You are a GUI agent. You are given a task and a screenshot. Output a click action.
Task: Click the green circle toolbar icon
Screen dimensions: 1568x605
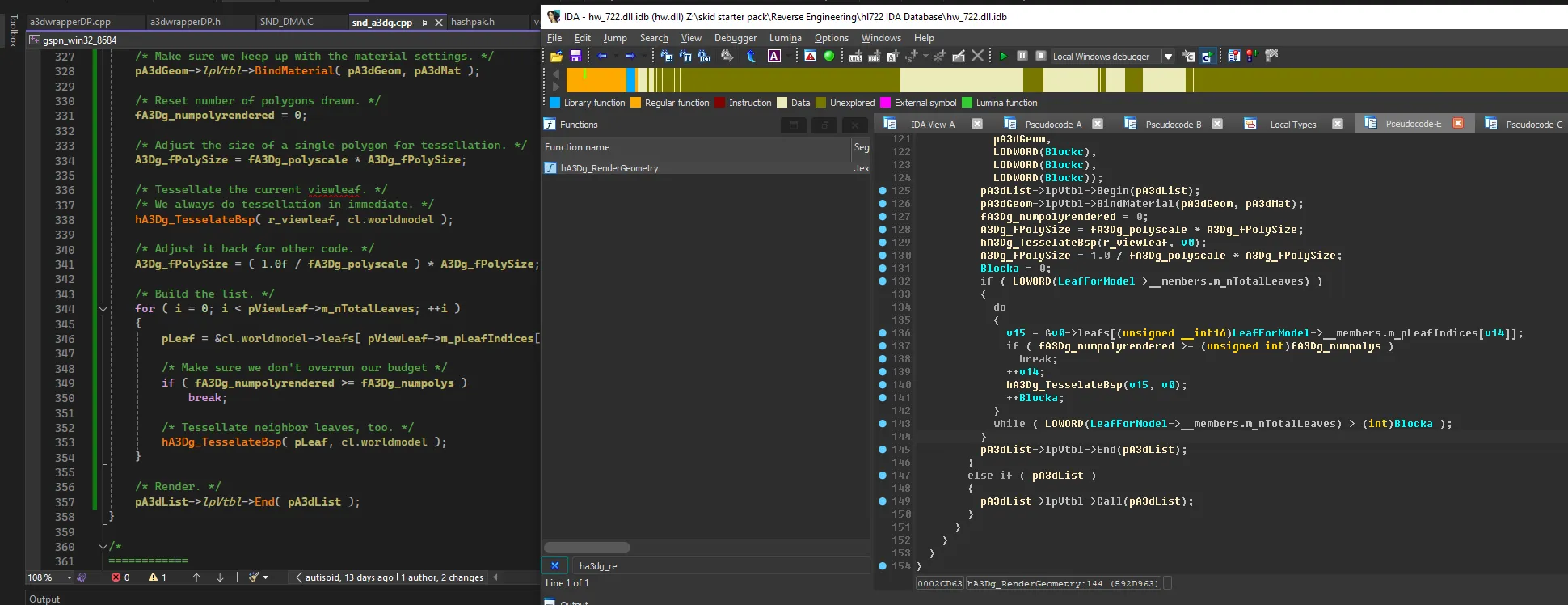tap(828, 56)
